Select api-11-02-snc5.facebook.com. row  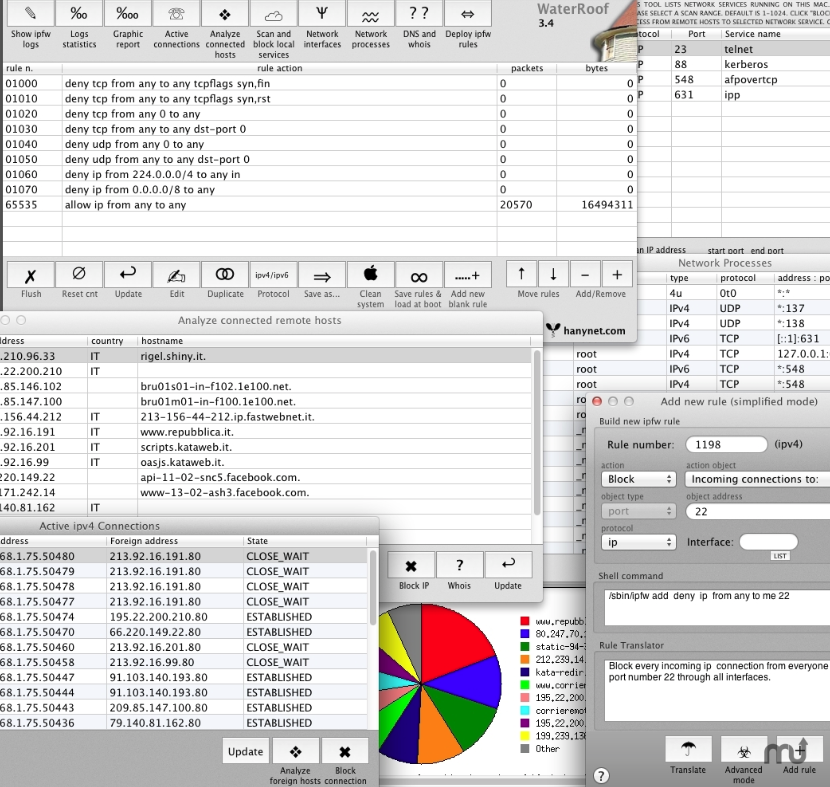point(266,477)
